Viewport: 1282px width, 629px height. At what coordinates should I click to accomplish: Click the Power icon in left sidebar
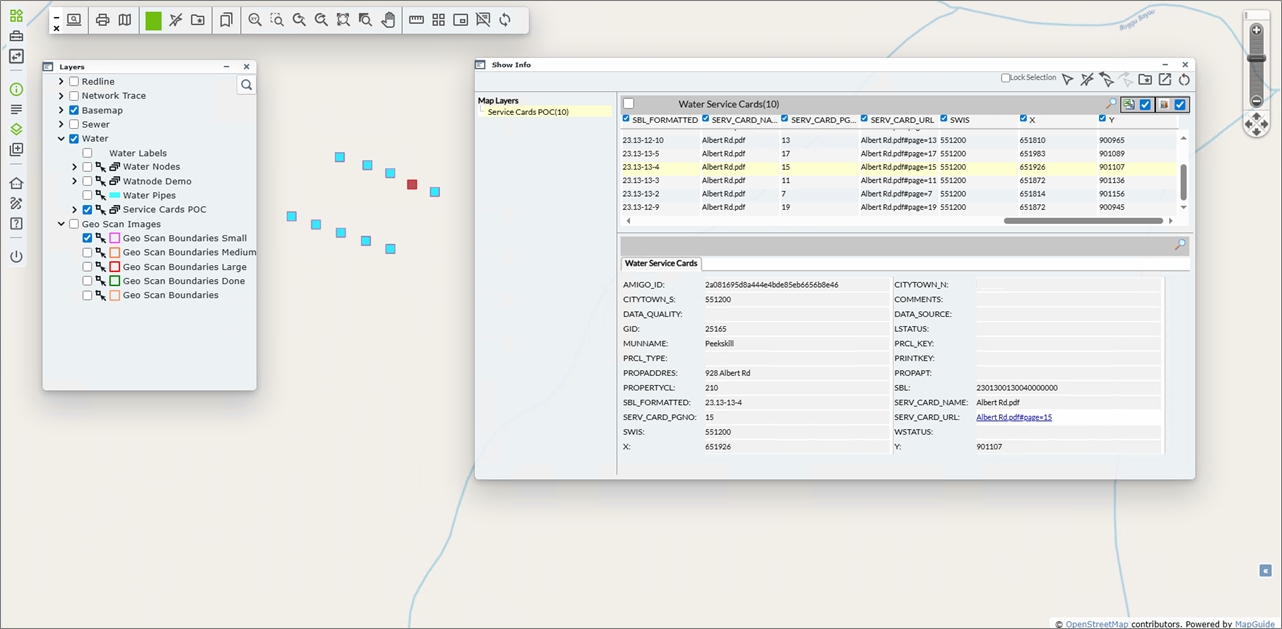coord(16,257)
